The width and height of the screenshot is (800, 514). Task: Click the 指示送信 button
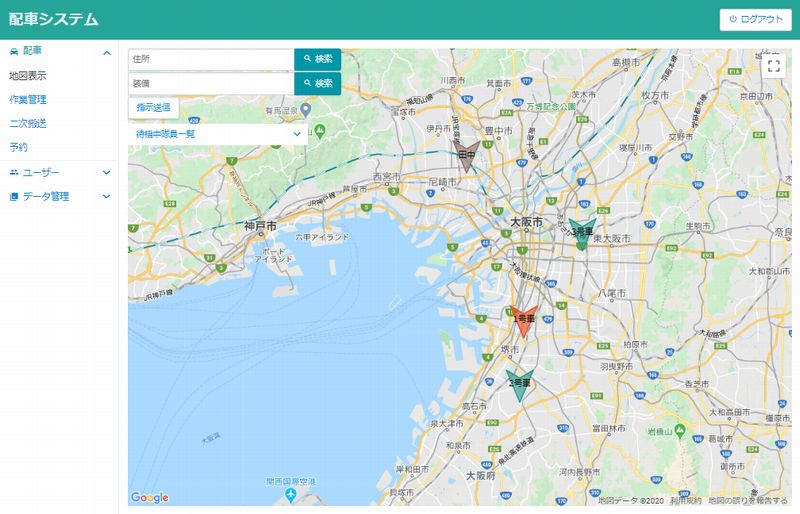[x=153, y=107]
